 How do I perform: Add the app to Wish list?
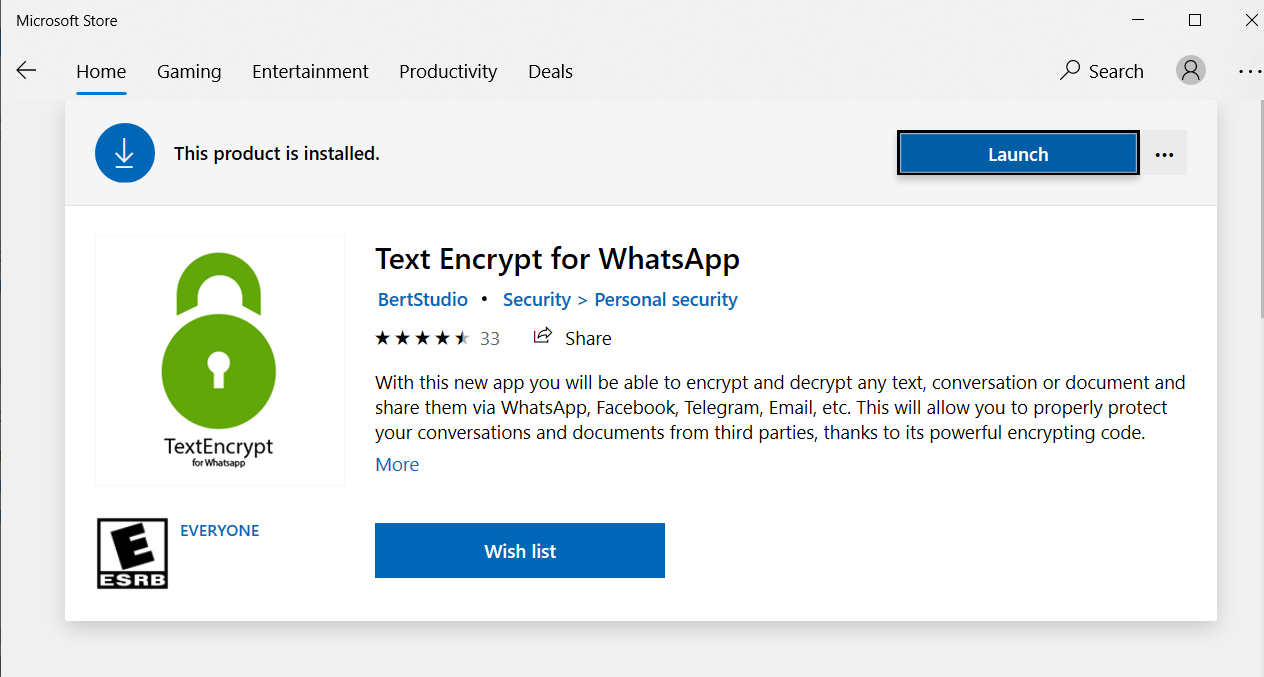[520, 551]
